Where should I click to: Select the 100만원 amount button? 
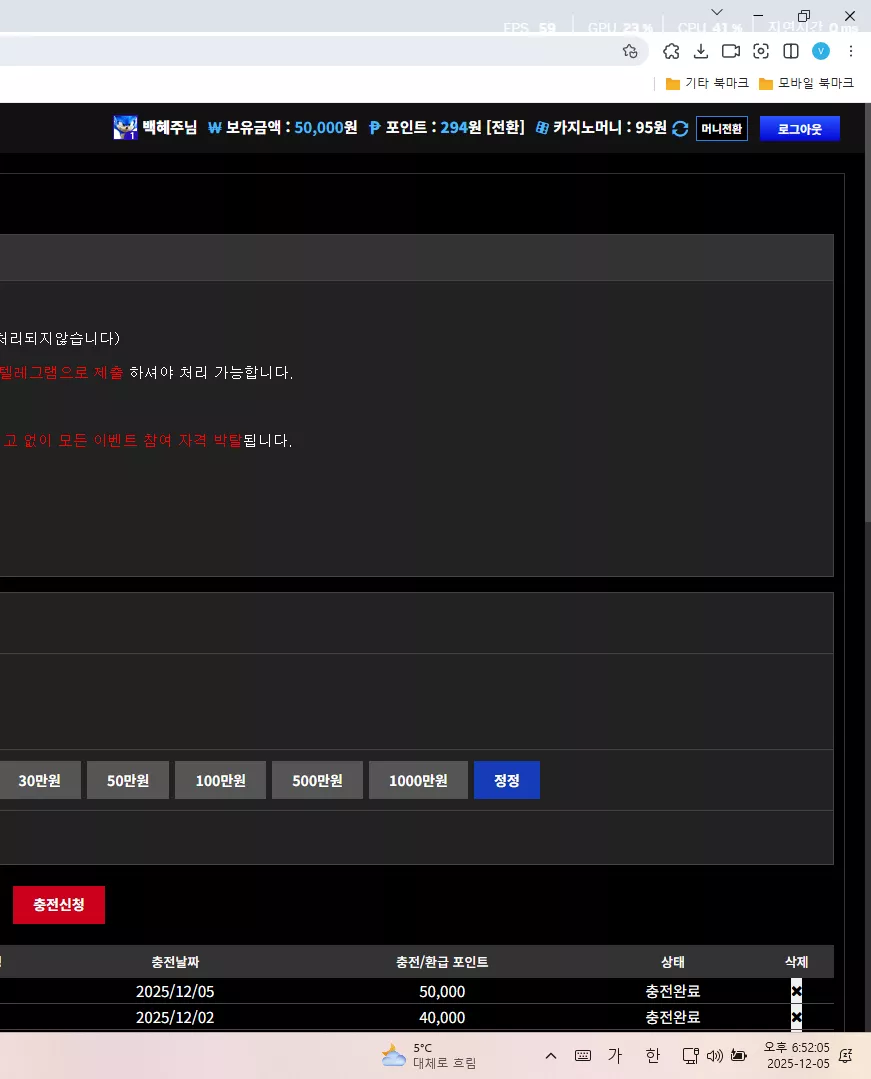pos(220,780)
